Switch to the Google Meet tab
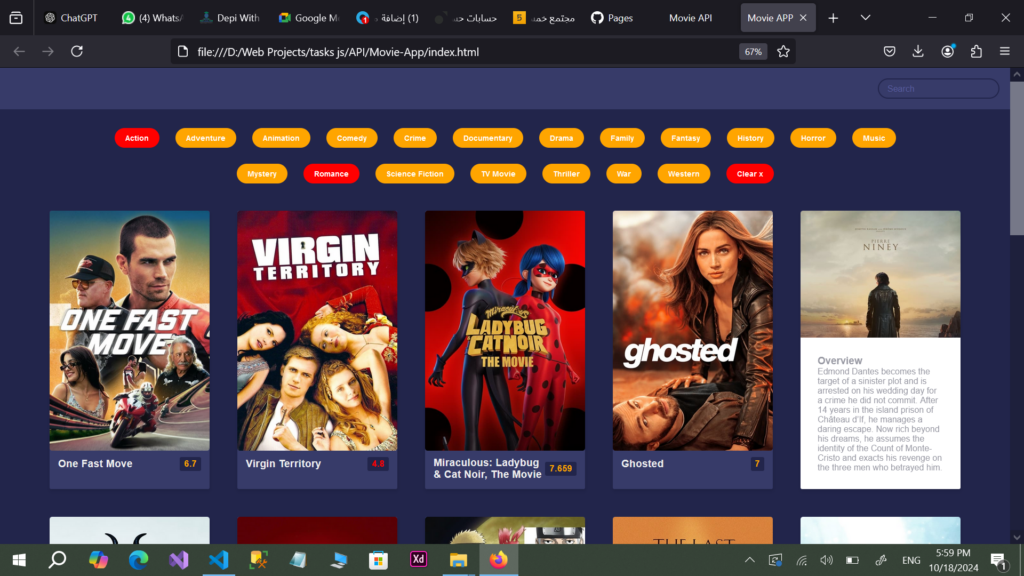The height and width of the screenshot is (576, 1024). [x=308, y=18]
